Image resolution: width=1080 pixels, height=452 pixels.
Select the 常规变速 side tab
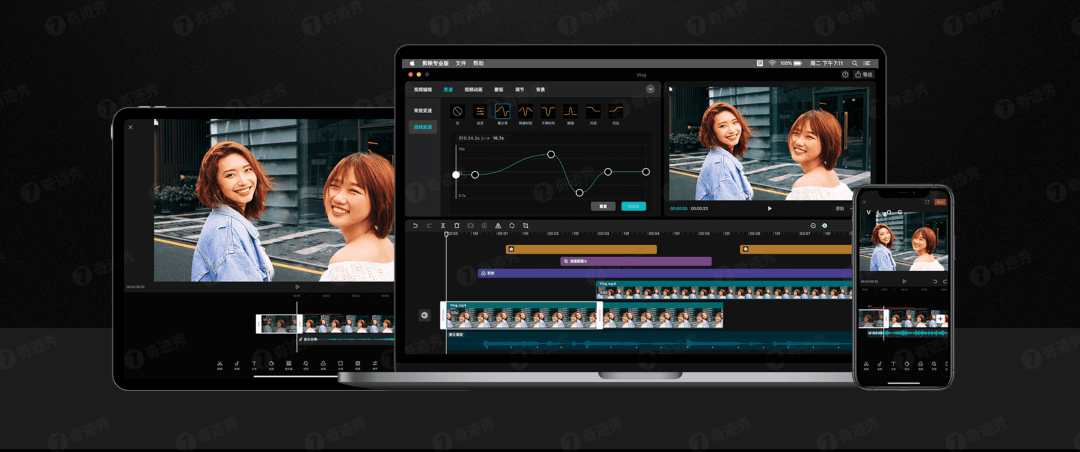point(422,110)
